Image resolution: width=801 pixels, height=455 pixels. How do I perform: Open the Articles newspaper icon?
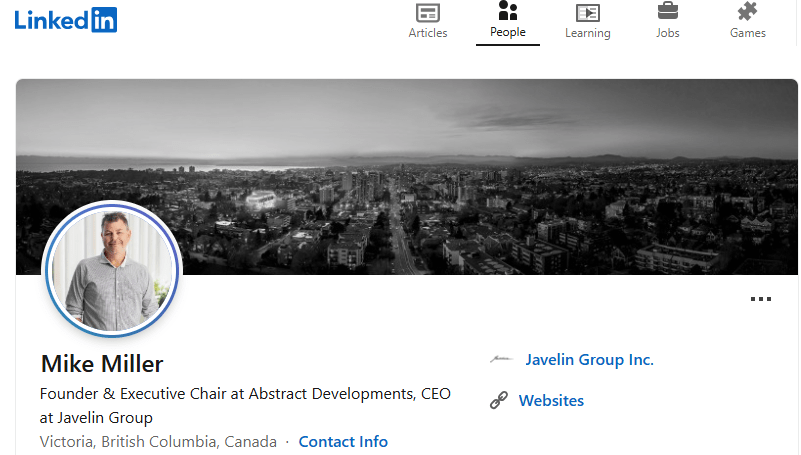pyautogui.click(x=428, y=12)
